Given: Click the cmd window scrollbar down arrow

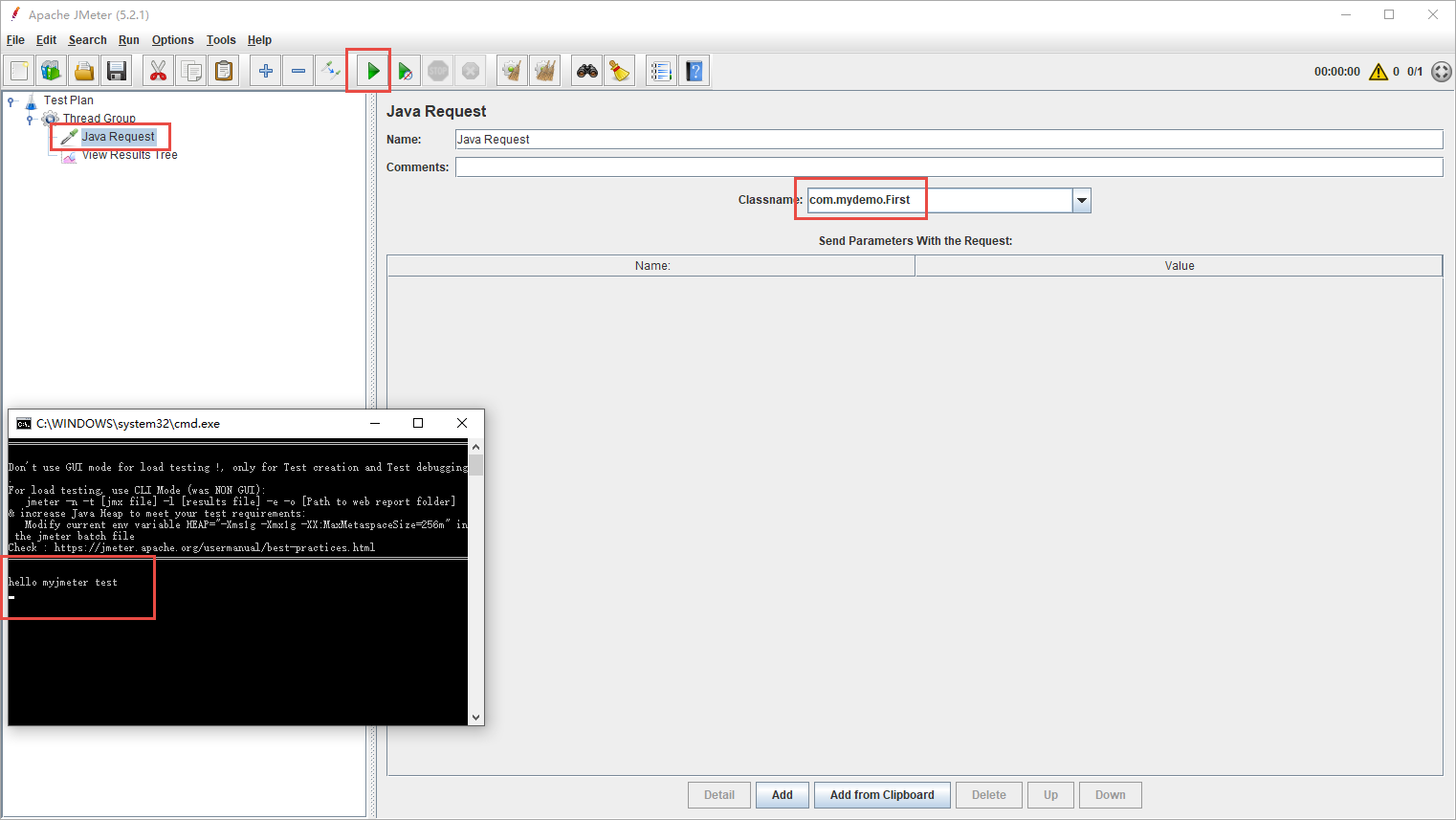Looking at the screenshot, I should (475, 717).
